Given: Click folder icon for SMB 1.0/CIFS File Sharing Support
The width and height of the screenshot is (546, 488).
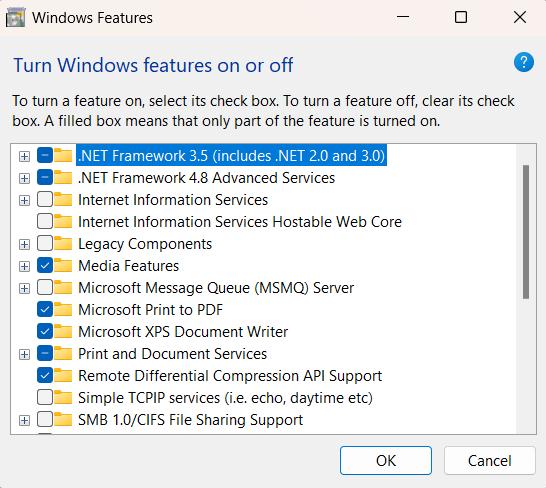Looking at the screenshot, I should coord(63,420).
